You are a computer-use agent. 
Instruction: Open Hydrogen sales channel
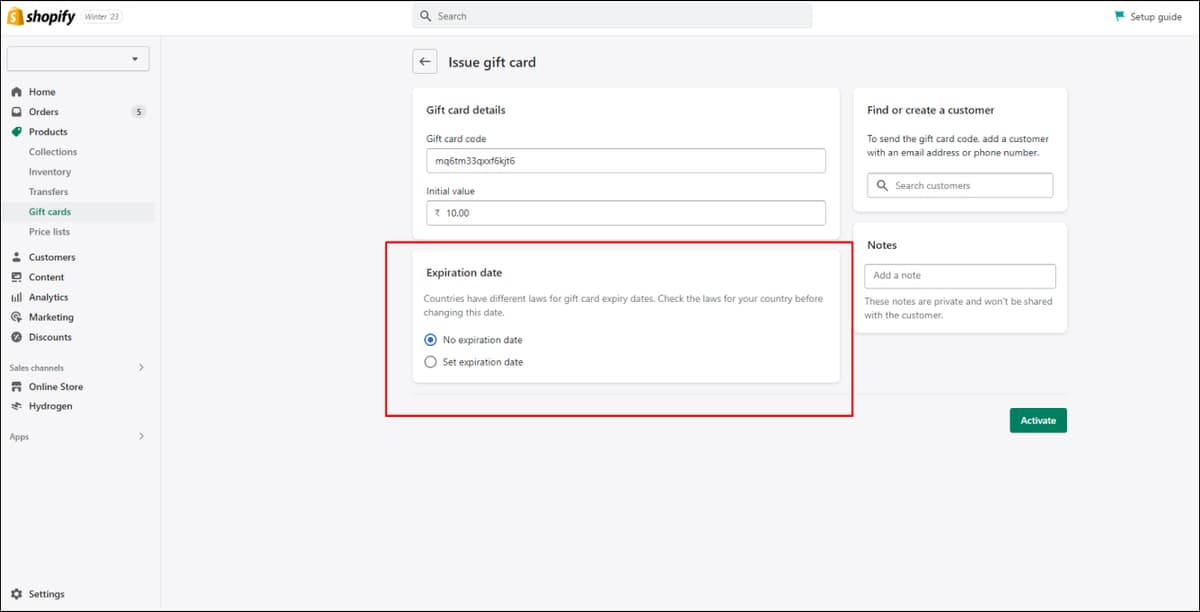(51, 406)
